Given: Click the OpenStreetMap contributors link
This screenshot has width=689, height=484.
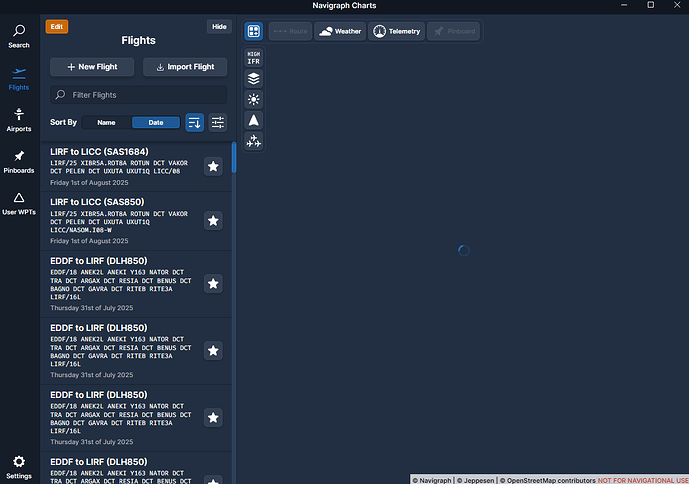Looking at the screenshot, I should tap(548, 480).
